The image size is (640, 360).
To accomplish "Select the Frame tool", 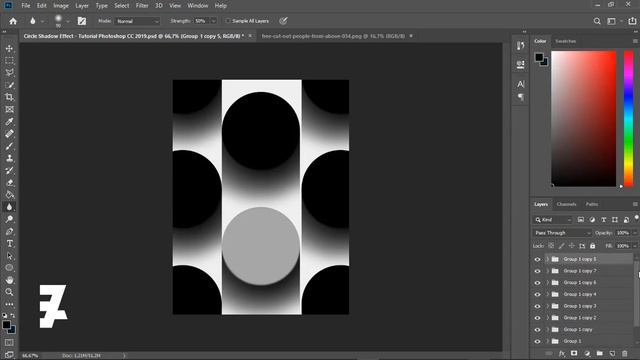I will point(9,109).
